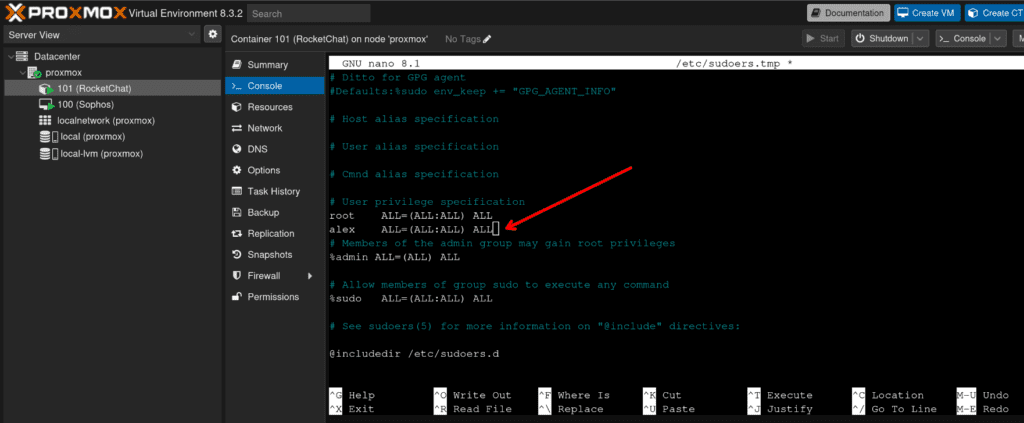The image size is (1024, 423).
Task: Expand the Console dropdown arrow
Action: coord(998,39)
